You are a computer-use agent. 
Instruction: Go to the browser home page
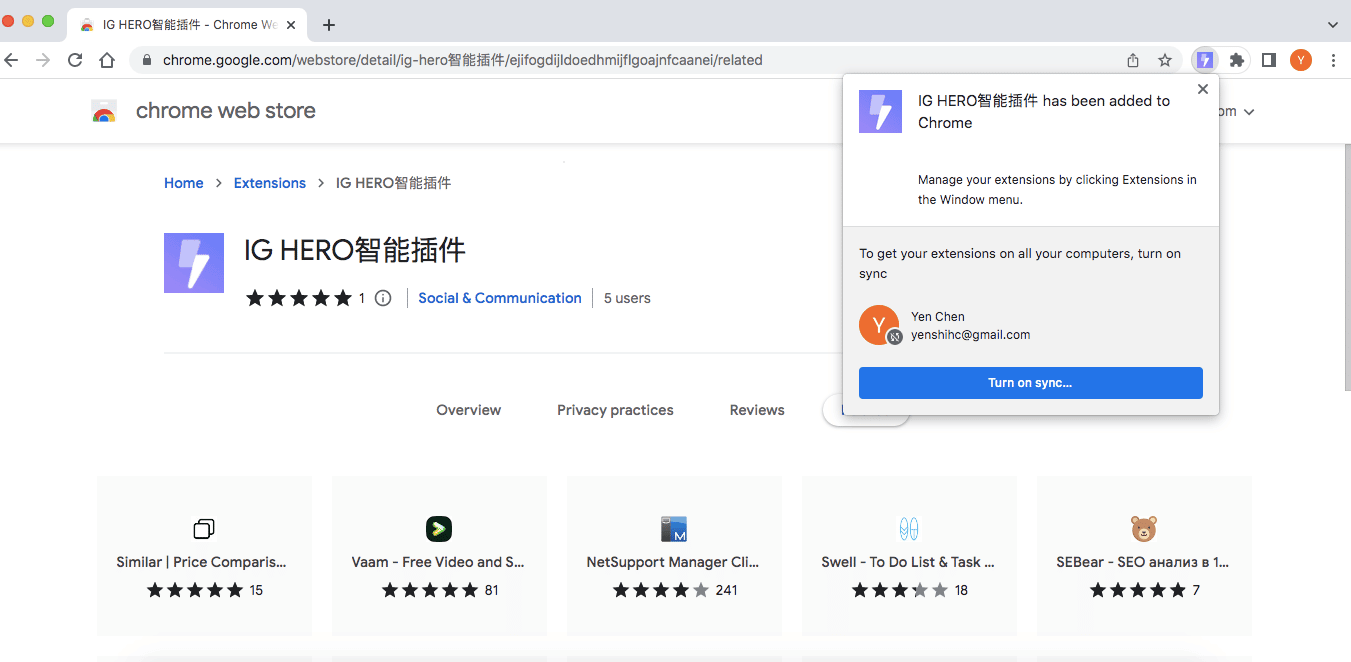point(107,60)
